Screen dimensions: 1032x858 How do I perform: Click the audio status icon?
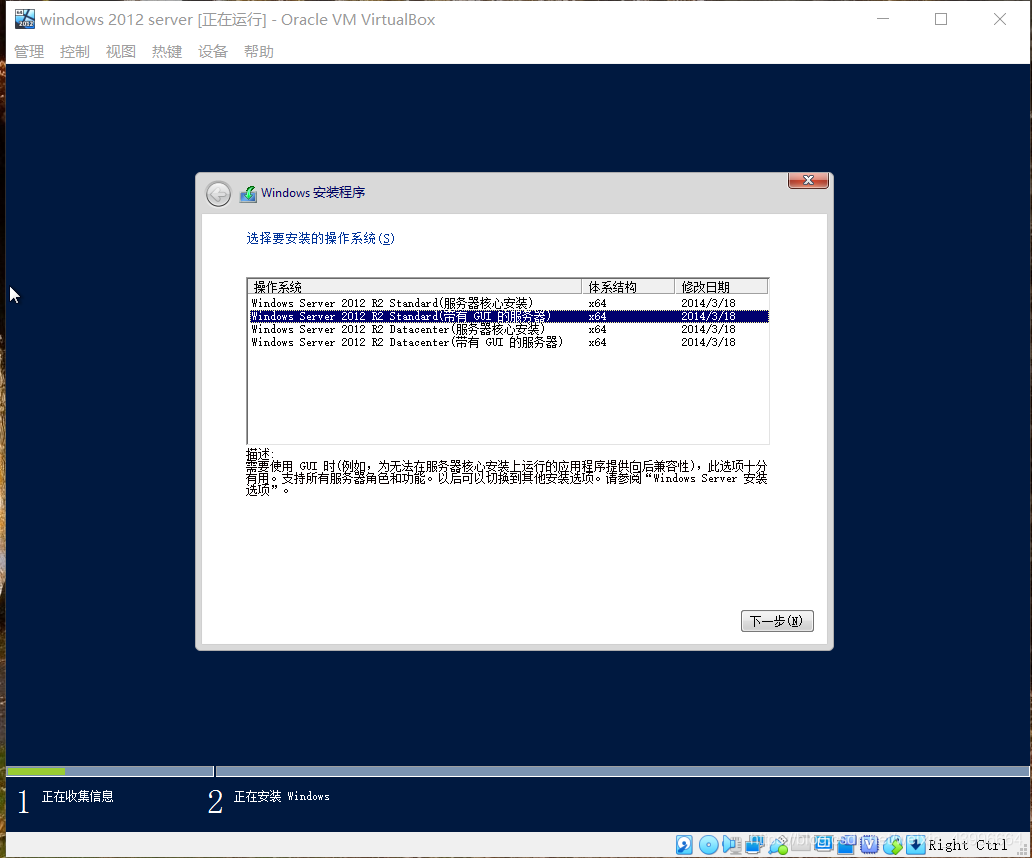coord(732,845)
